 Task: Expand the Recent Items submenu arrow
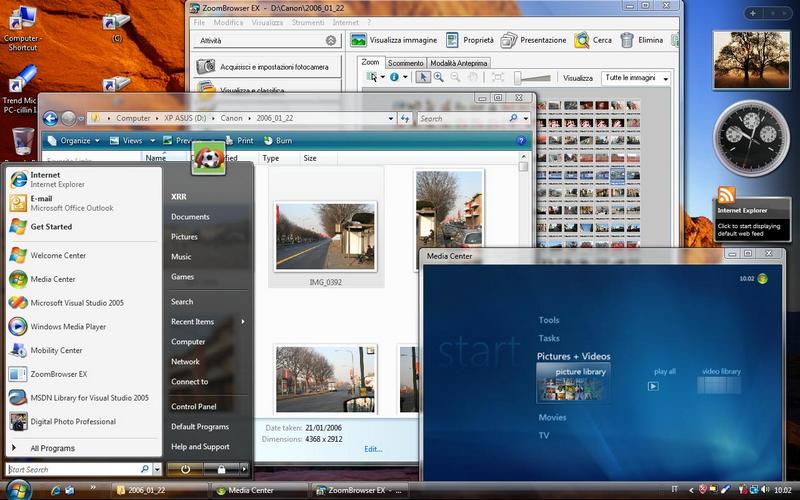pyautogui.click(x=242, y=322)
